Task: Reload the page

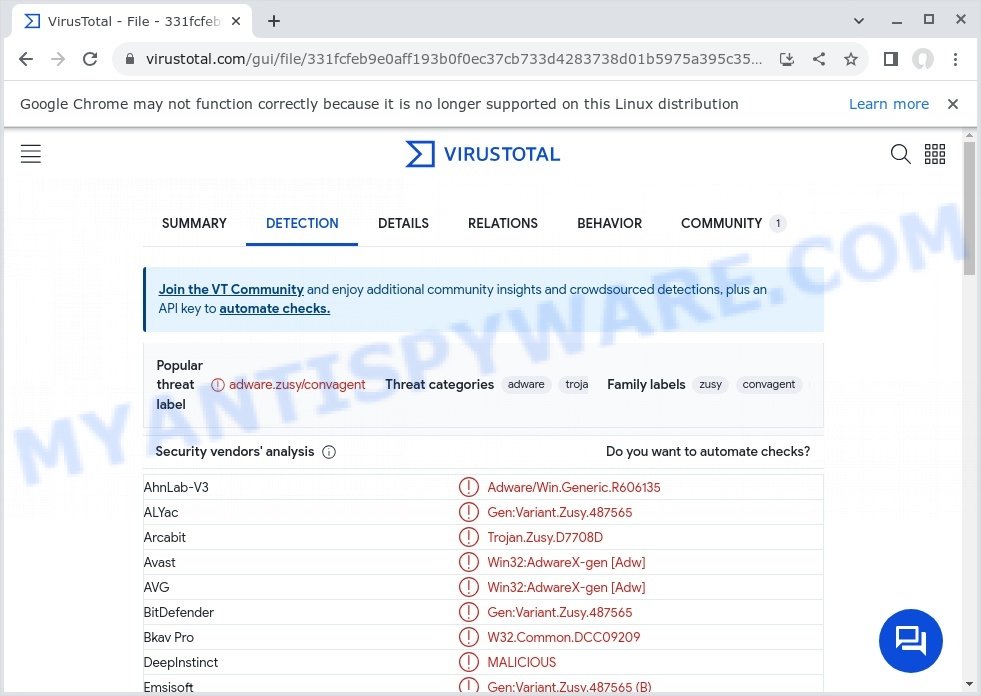Action: [x=90, y=59]
